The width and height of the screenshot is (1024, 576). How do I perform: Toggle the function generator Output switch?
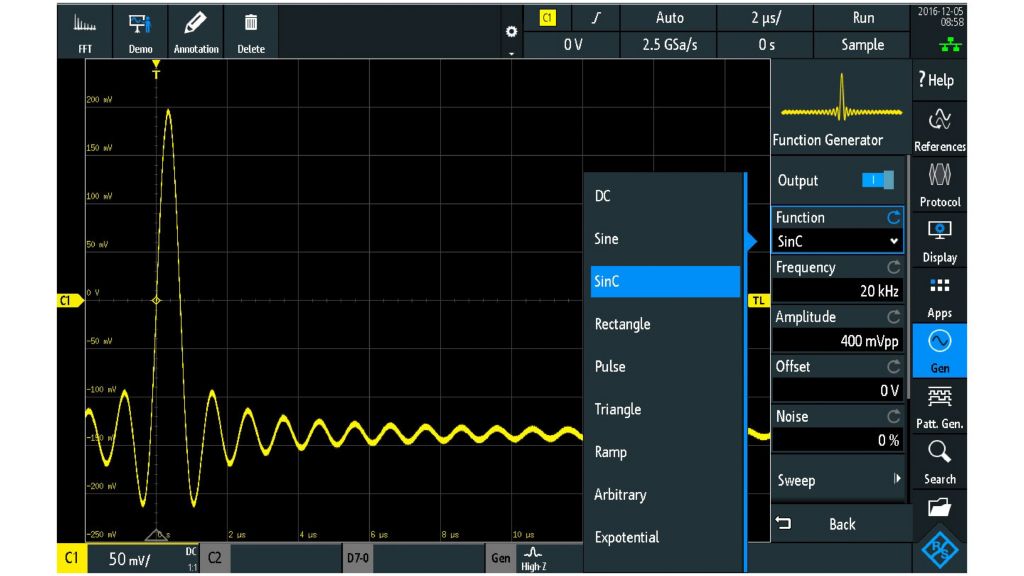877,180
